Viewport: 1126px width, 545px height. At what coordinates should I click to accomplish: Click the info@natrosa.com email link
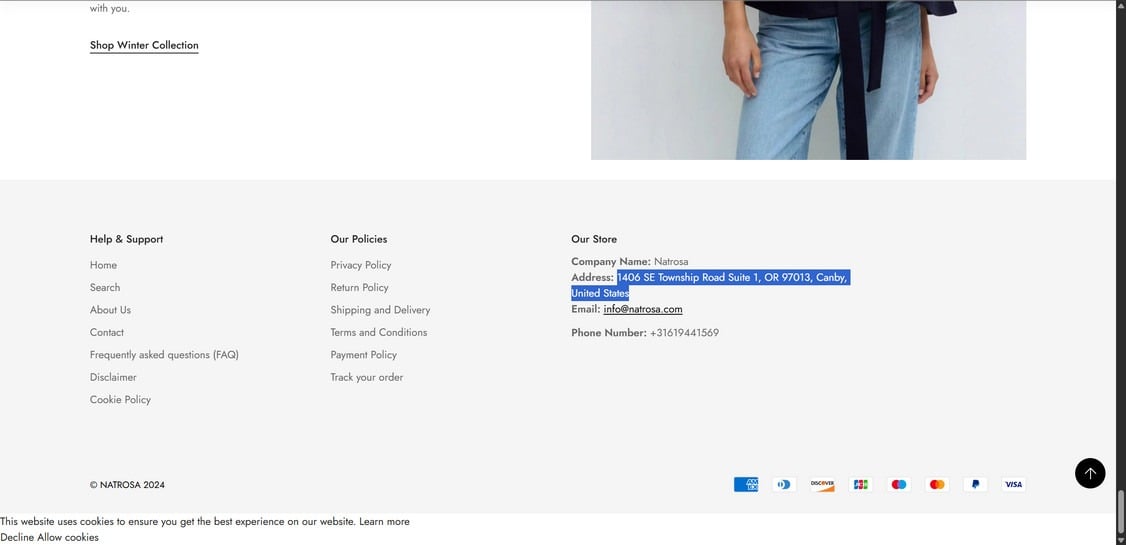click(643, 309)
